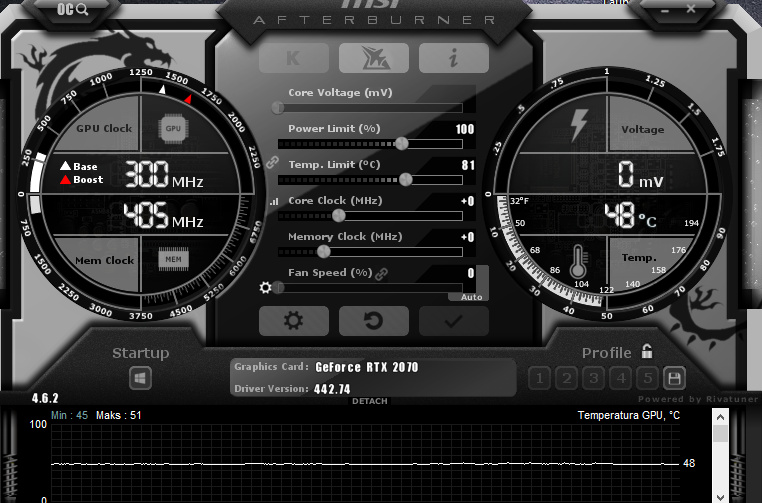762x503 pixels.
Task: Click the Temp. Limit slider knob
Action: tap(406, 179)
